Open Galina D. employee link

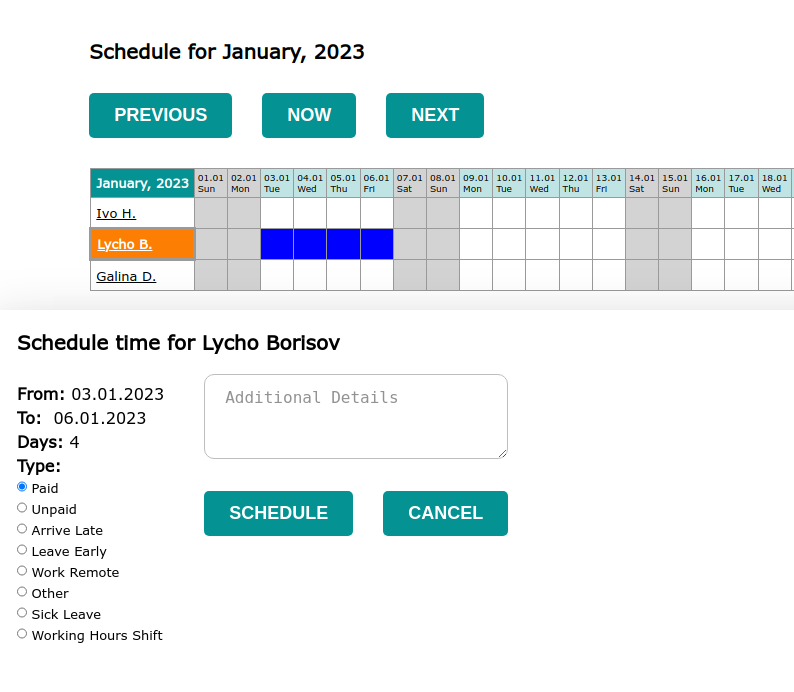(x=126, y=276)
